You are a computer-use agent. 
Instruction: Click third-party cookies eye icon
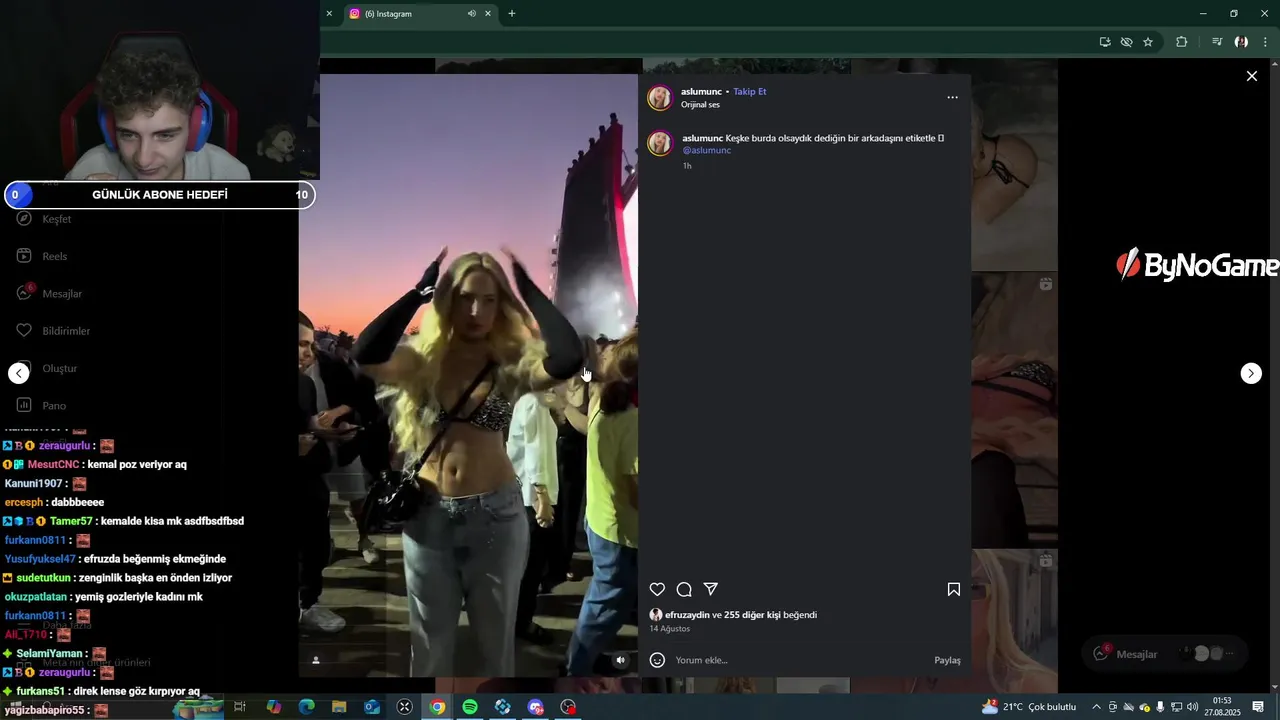point(1126,42)
